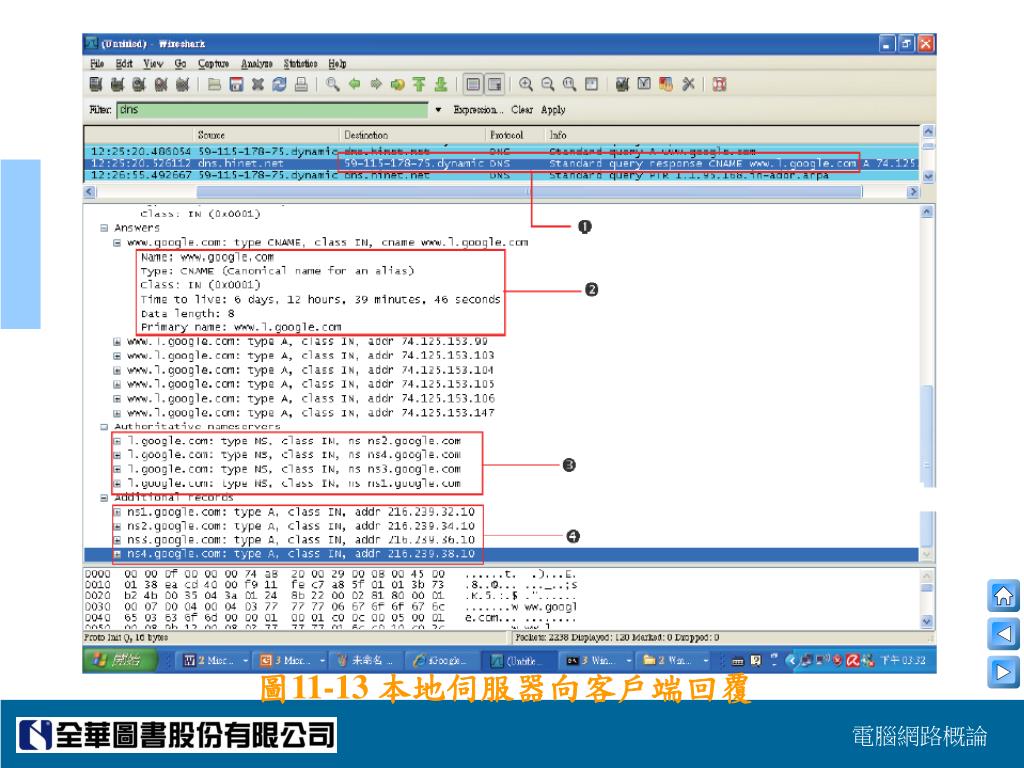Screen dimensions: 1024x768
Task: Print packets with the printer icon
Action: (301, 84)
